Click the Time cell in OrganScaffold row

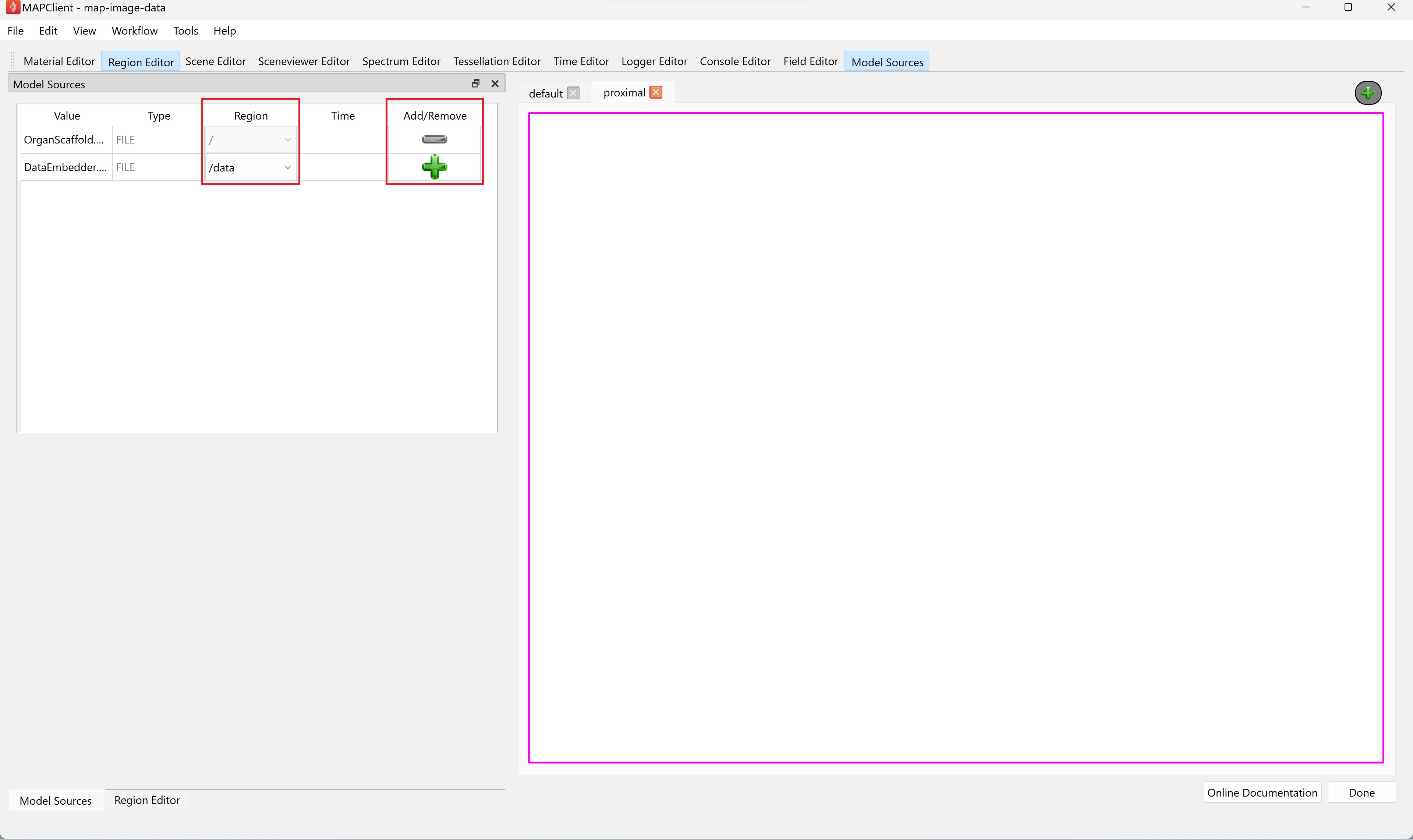[343, 140]
